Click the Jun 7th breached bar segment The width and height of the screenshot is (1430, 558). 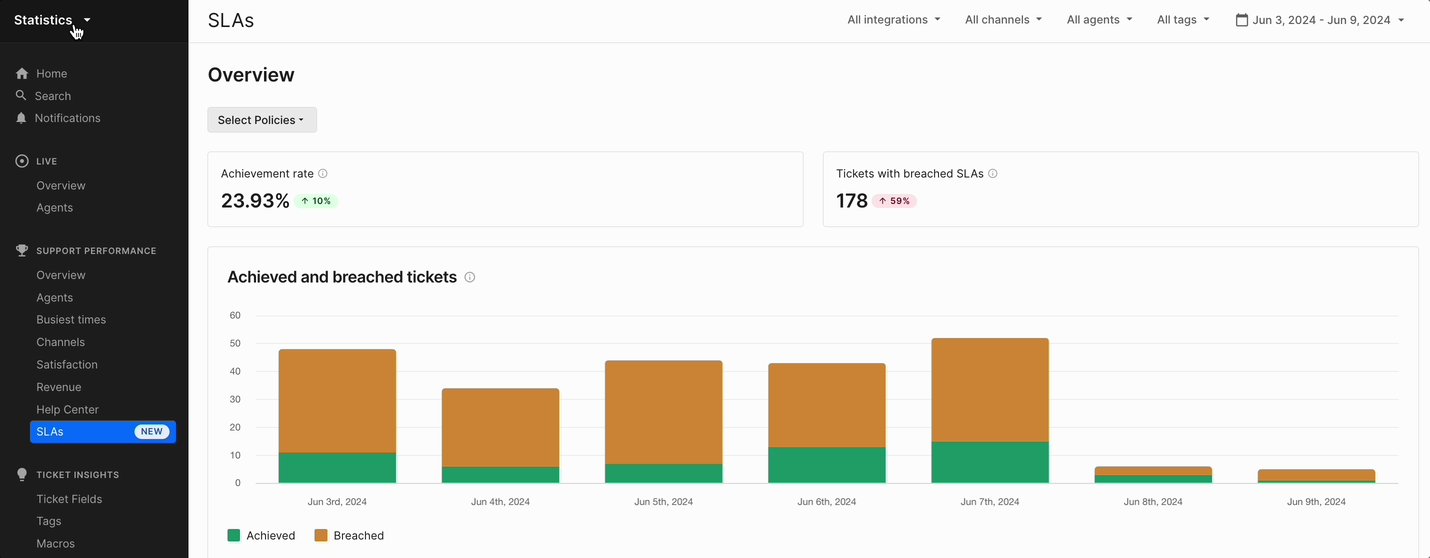[x=990, y=390]
